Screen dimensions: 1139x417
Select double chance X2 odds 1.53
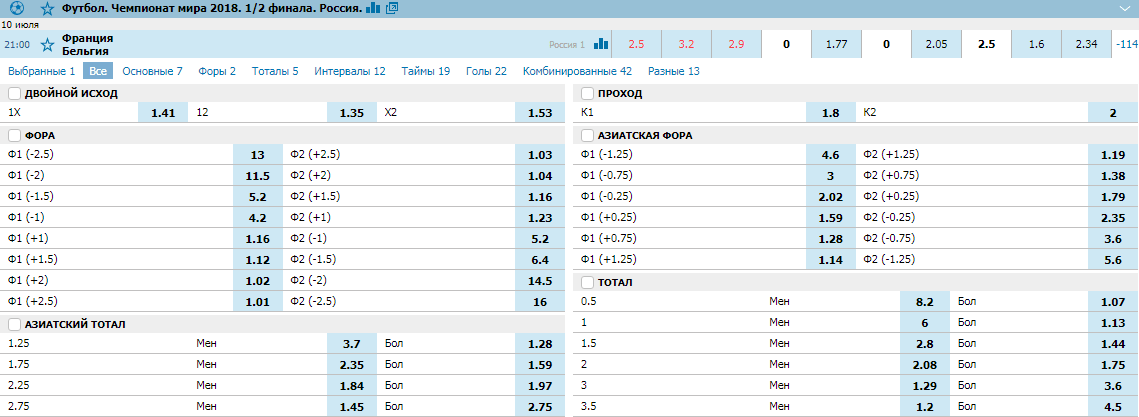[540, 113]
